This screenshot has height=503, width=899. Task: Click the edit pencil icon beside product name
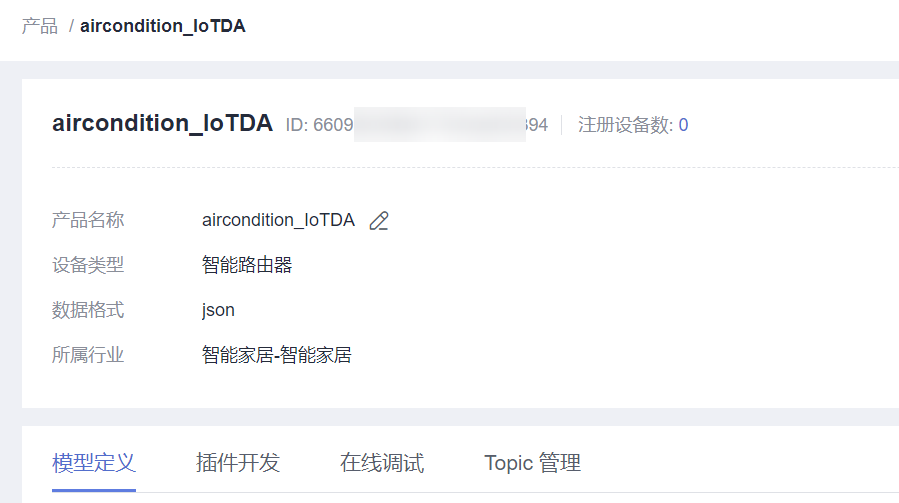(379, 221)
